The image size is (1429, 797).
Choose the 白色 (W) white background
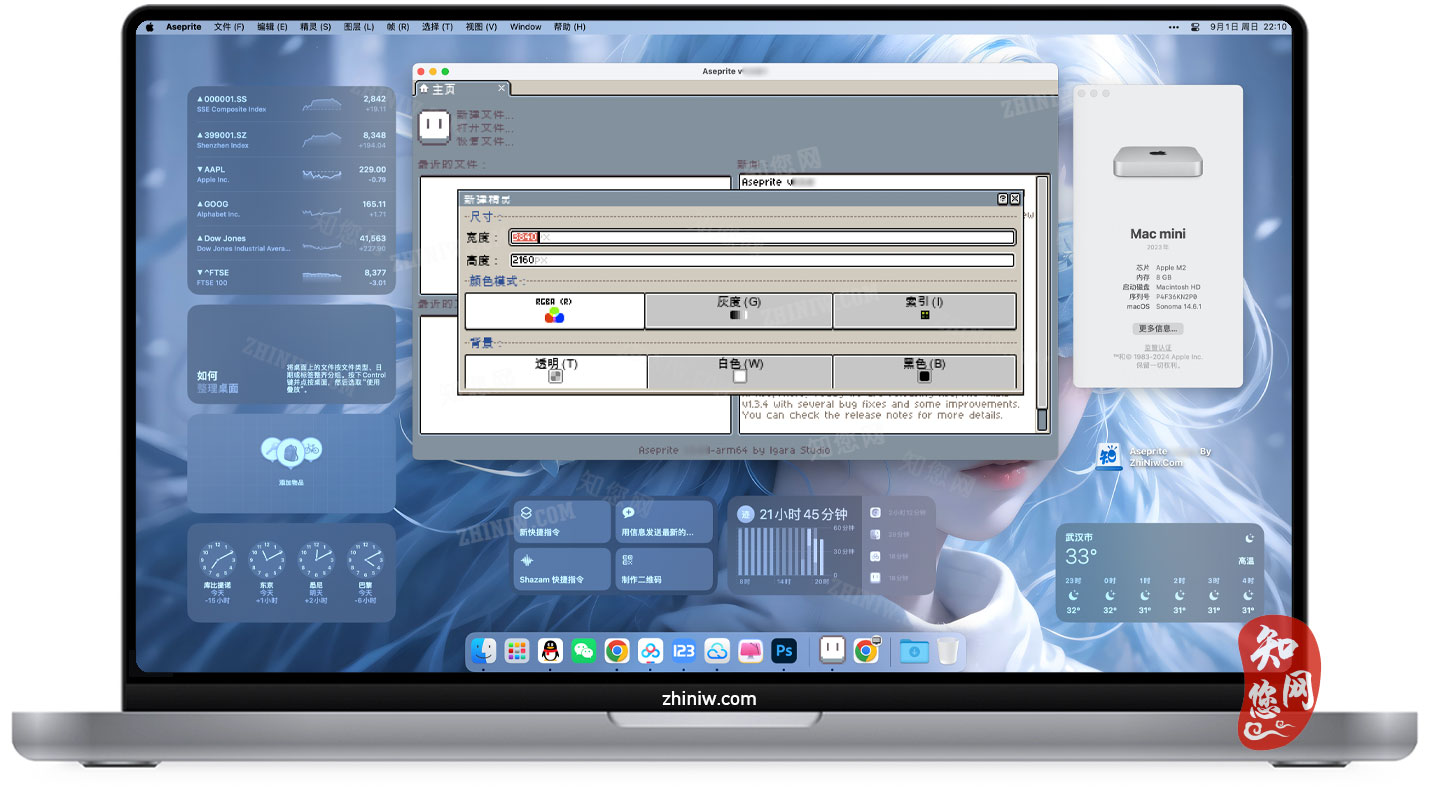[739, 372]
